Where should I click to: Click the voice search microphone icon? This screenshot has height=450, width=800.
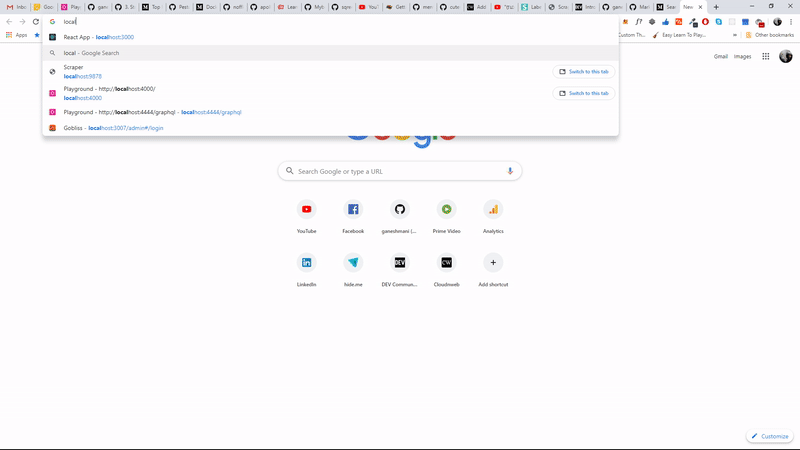pyautogui.click(x=510, y=171)
